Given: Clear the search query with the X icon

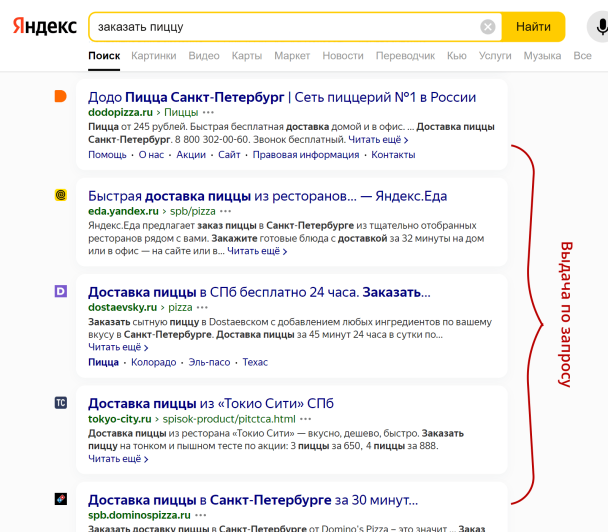Looking at the screenshot, I should click(487, 27).
